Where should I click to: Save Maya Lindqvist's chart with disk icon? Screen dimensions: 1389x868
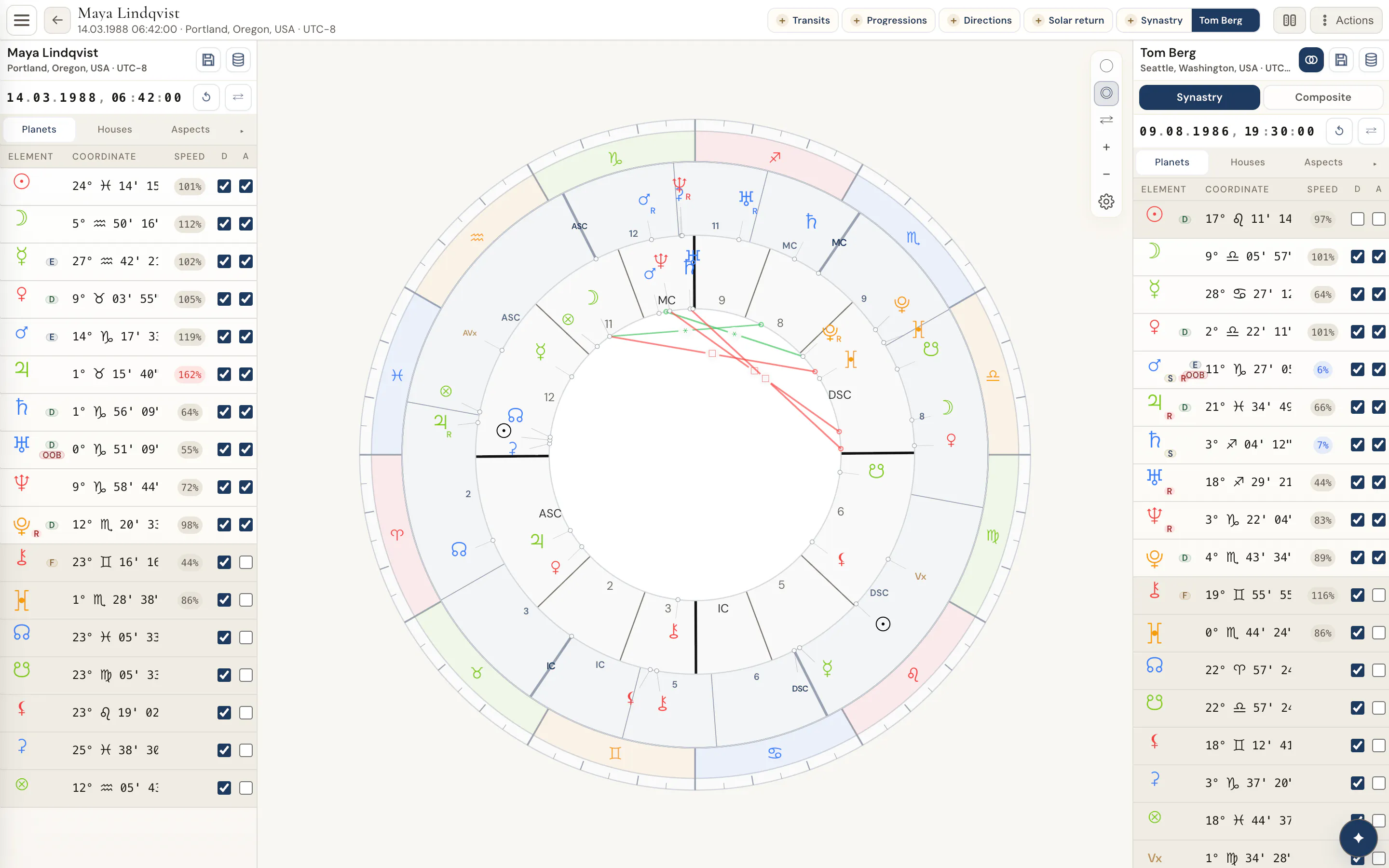coord(208,60)
